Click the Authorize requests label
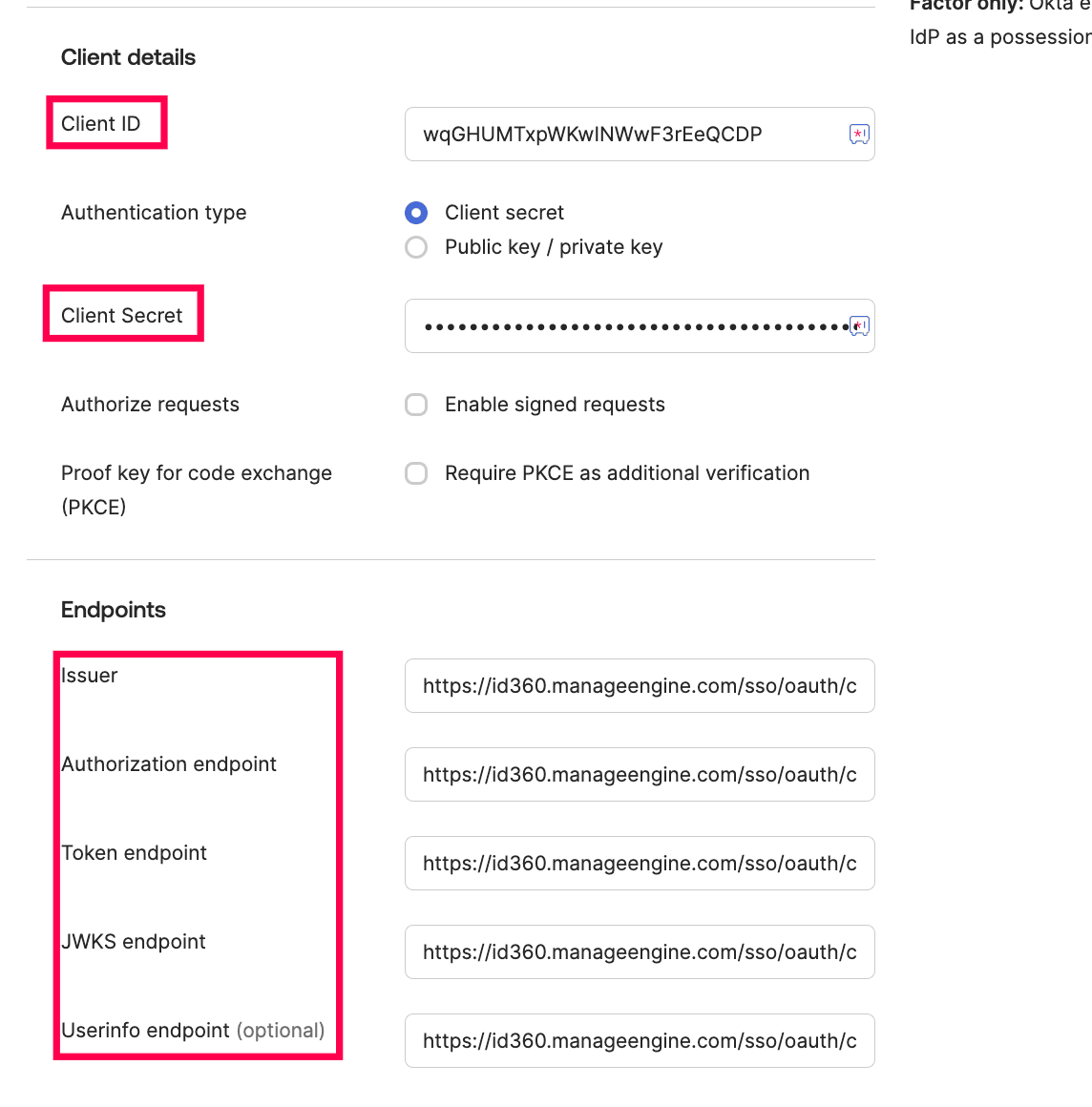This screenshot has width=1092, height=1107. click(150, 405)
